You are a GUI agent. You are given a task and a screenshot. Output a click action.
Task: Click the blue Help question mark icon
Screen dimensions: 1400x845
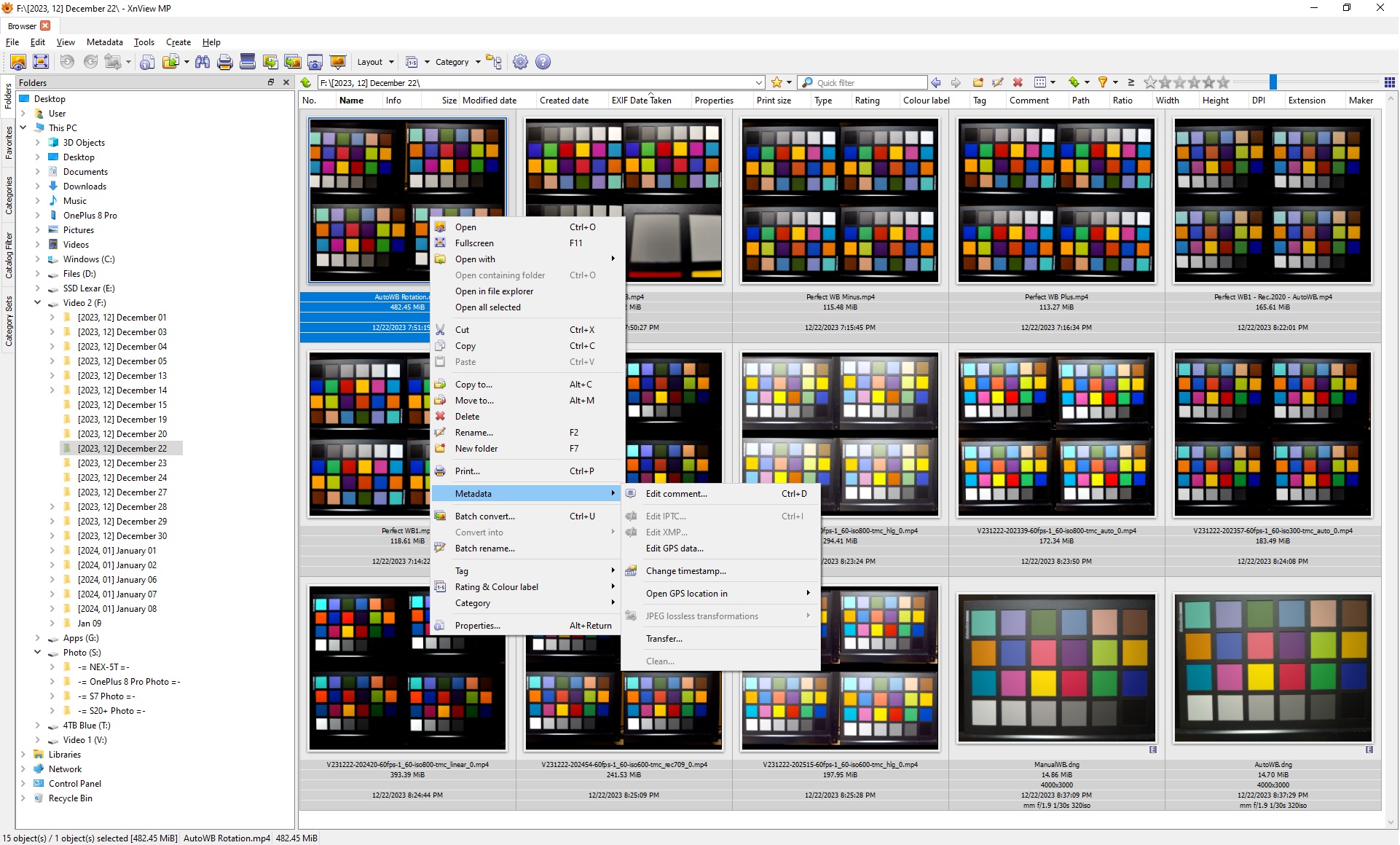543,62
